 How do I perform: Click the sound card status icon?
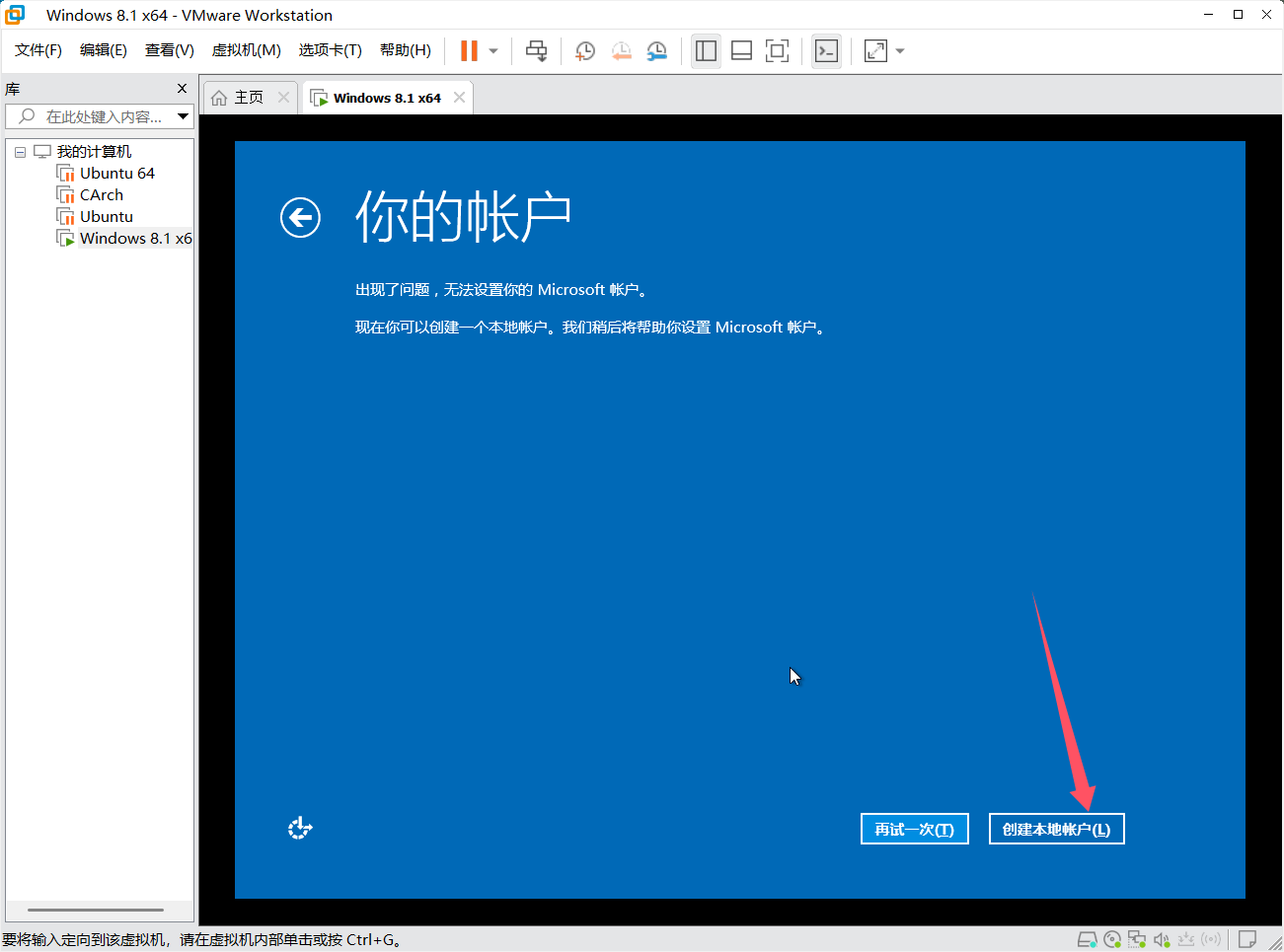pyautogui.click(x=1162, y=939)
